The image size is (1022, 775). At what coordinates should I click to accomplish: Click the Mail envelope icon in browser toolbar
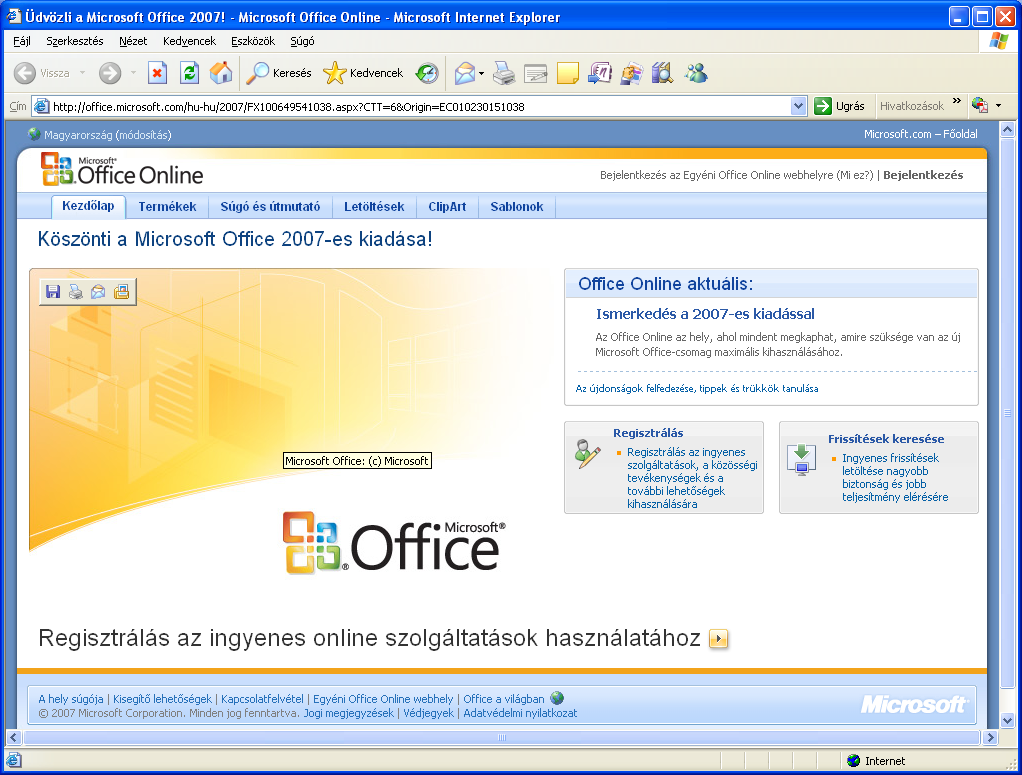[x=465, y=73]
